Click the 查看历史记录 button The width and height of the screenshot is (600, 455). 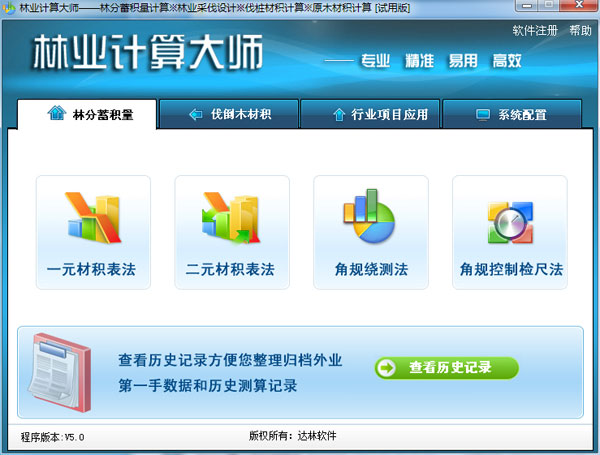(447, 368)
